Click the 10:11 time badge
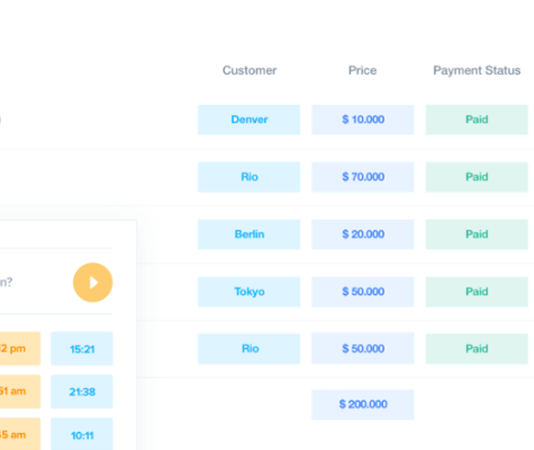The image size is (534, 450). point(82,434)
